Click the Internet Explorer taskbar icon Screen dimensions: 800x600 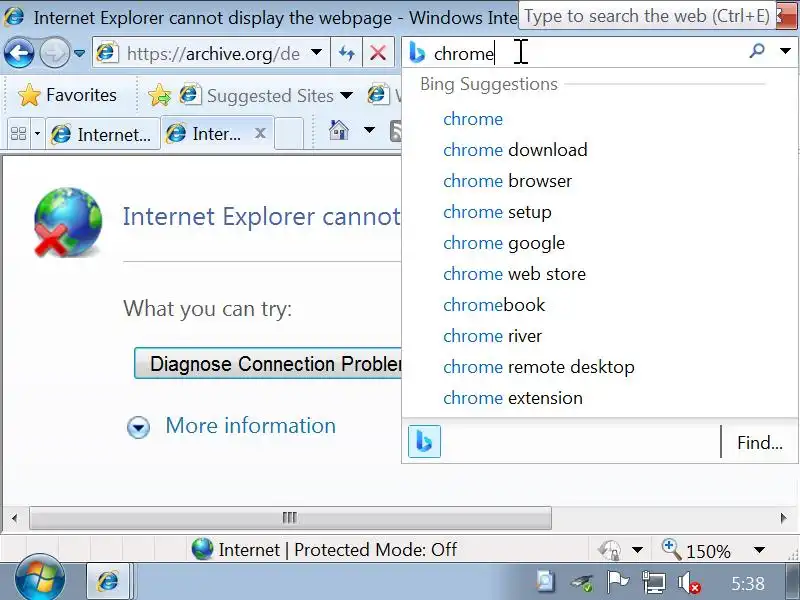coord(108,581)
